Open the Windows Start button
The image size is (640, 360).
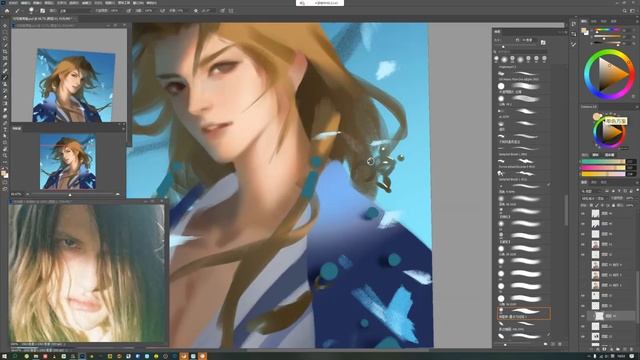[4, 356]
